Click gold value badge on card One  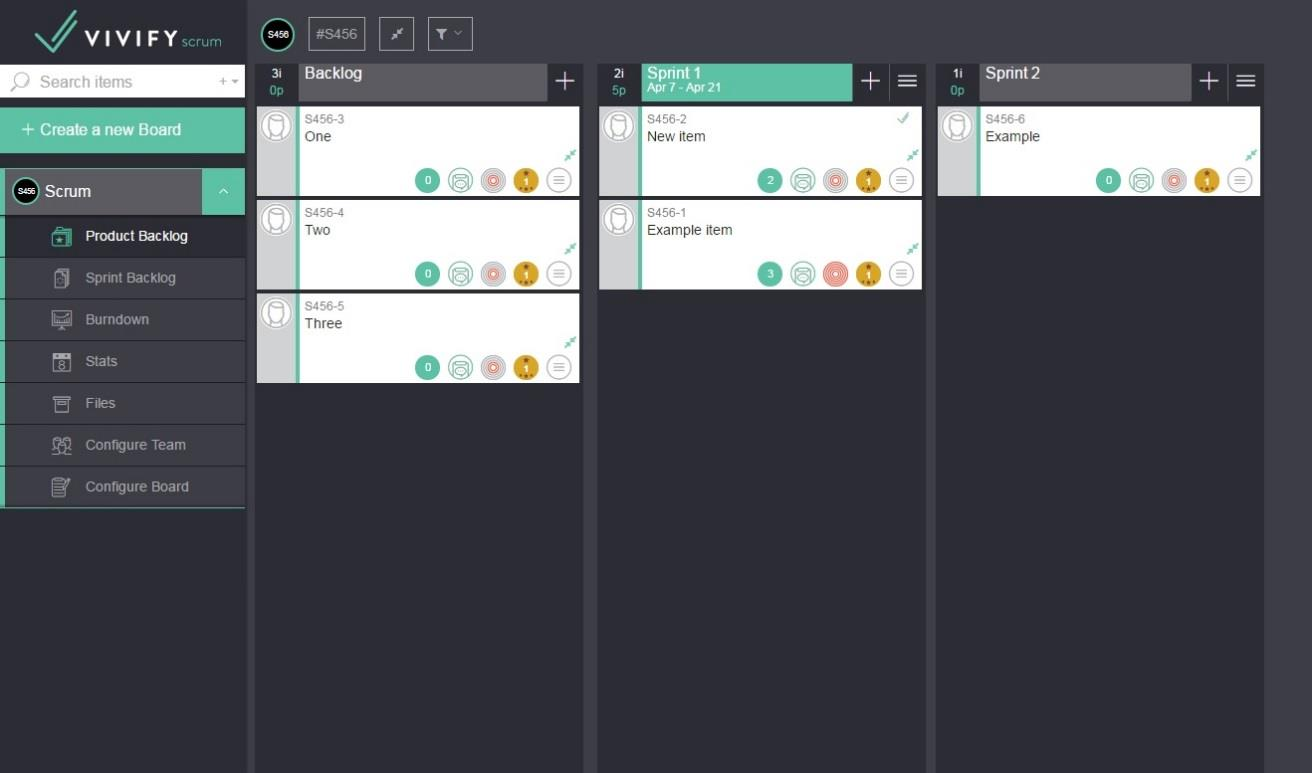pos(526,181)
